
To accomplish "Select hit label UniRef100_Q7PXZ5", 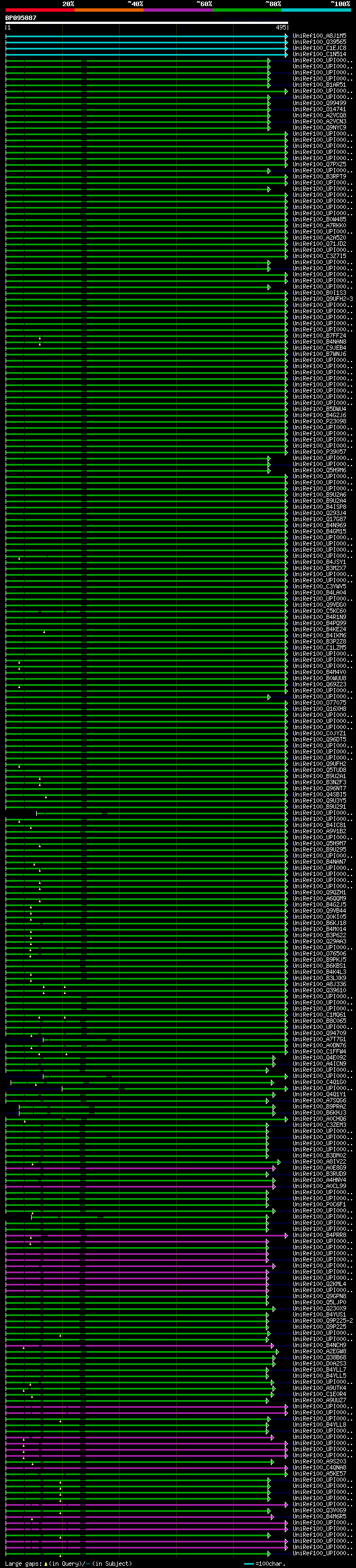I will [319, 164].
